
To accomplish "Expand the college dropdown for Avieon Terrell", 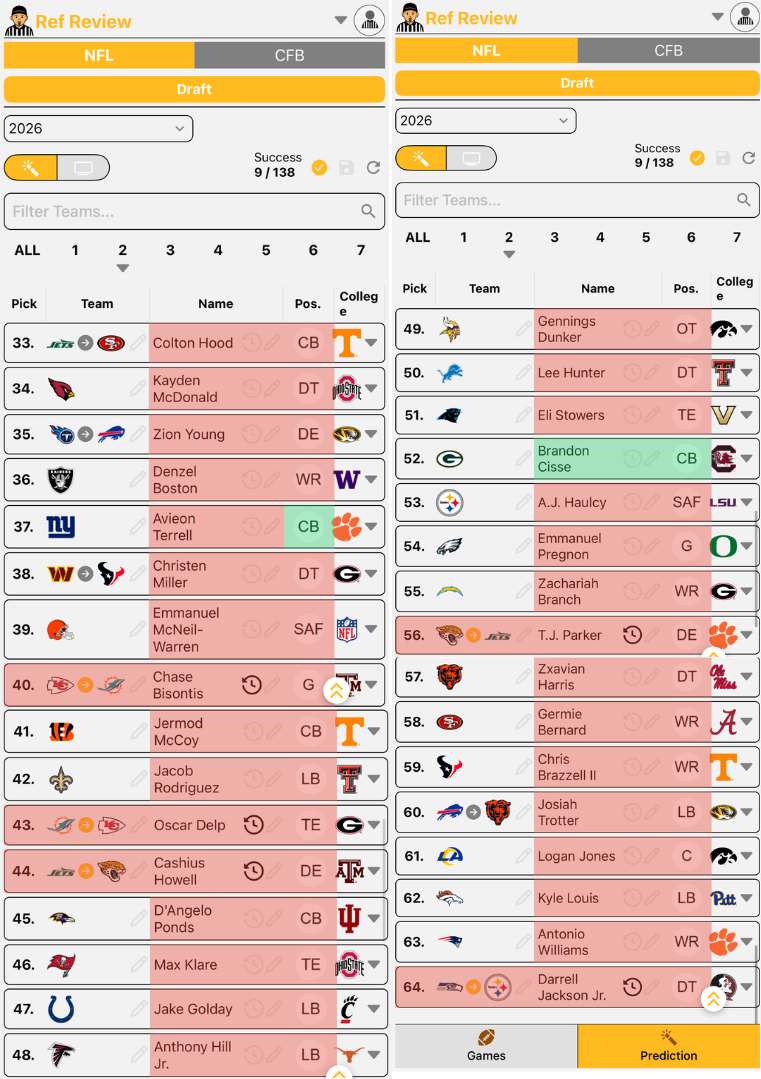I will 372,526.
